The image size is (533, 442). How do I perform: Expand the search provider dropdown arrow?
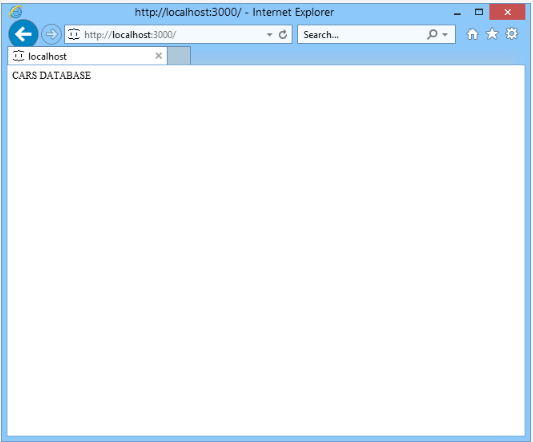445,34
